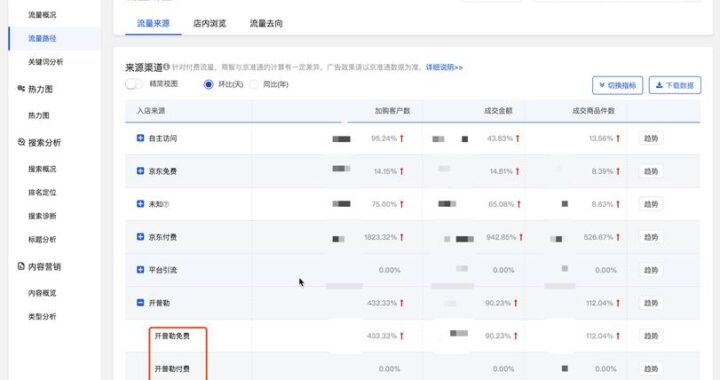Click the 95.24% value for 自主访问
The image size is (720, 380).
coord(384,138)
